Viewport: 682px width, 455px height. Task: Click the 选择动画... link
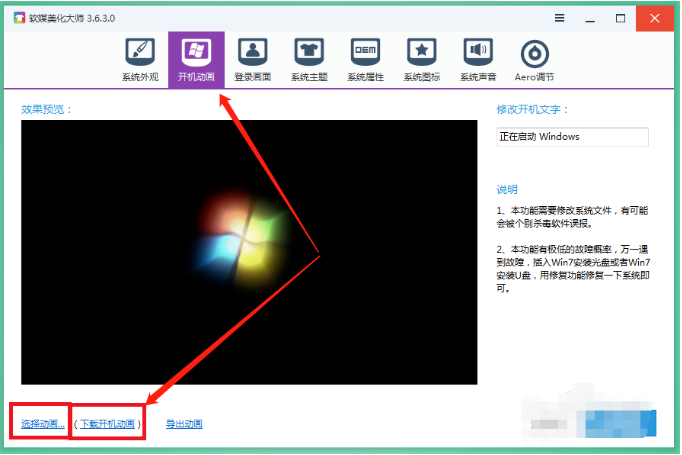coord(43,424)
